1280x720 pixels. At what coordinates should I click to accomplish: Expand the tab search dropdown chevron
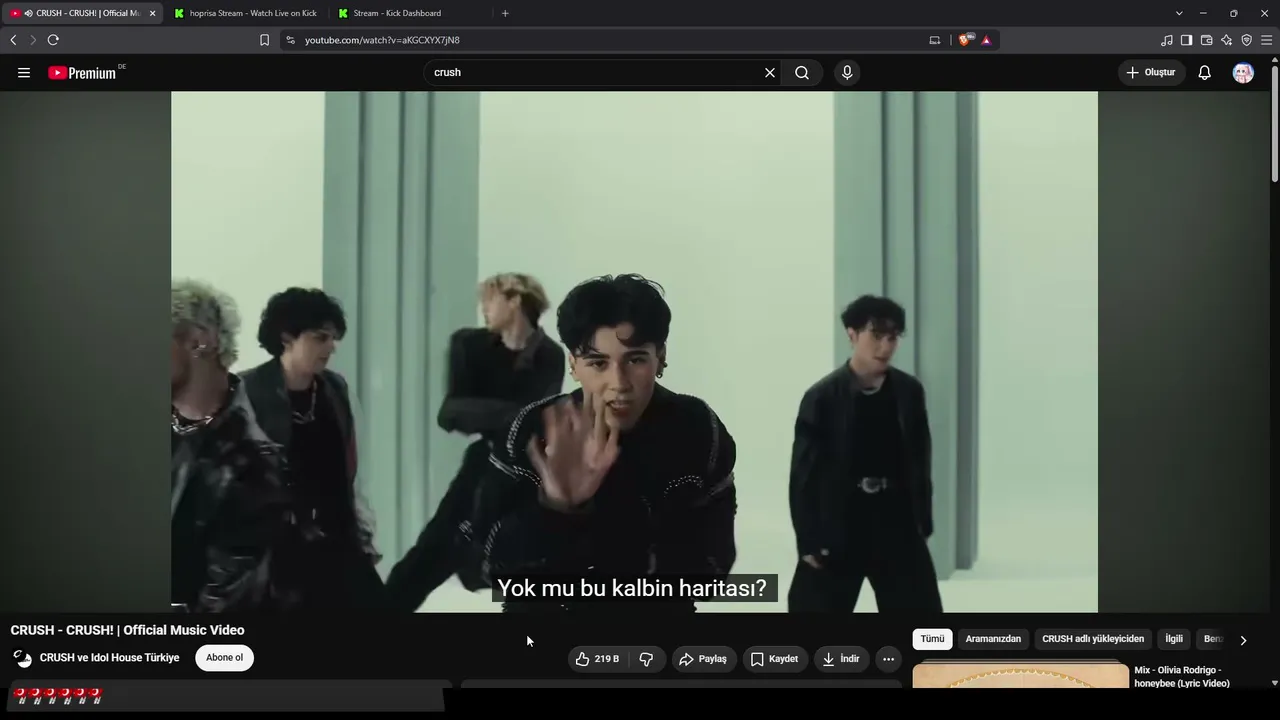[1179, 13]
